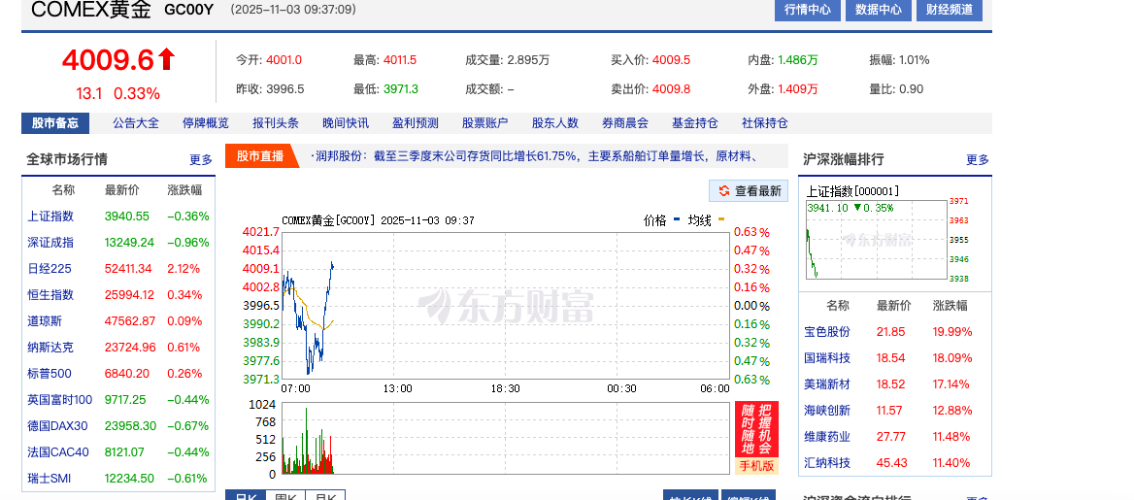Open the 法国CAC40 index link
This screenshot has width=1134, height=500.
[59, 452]
